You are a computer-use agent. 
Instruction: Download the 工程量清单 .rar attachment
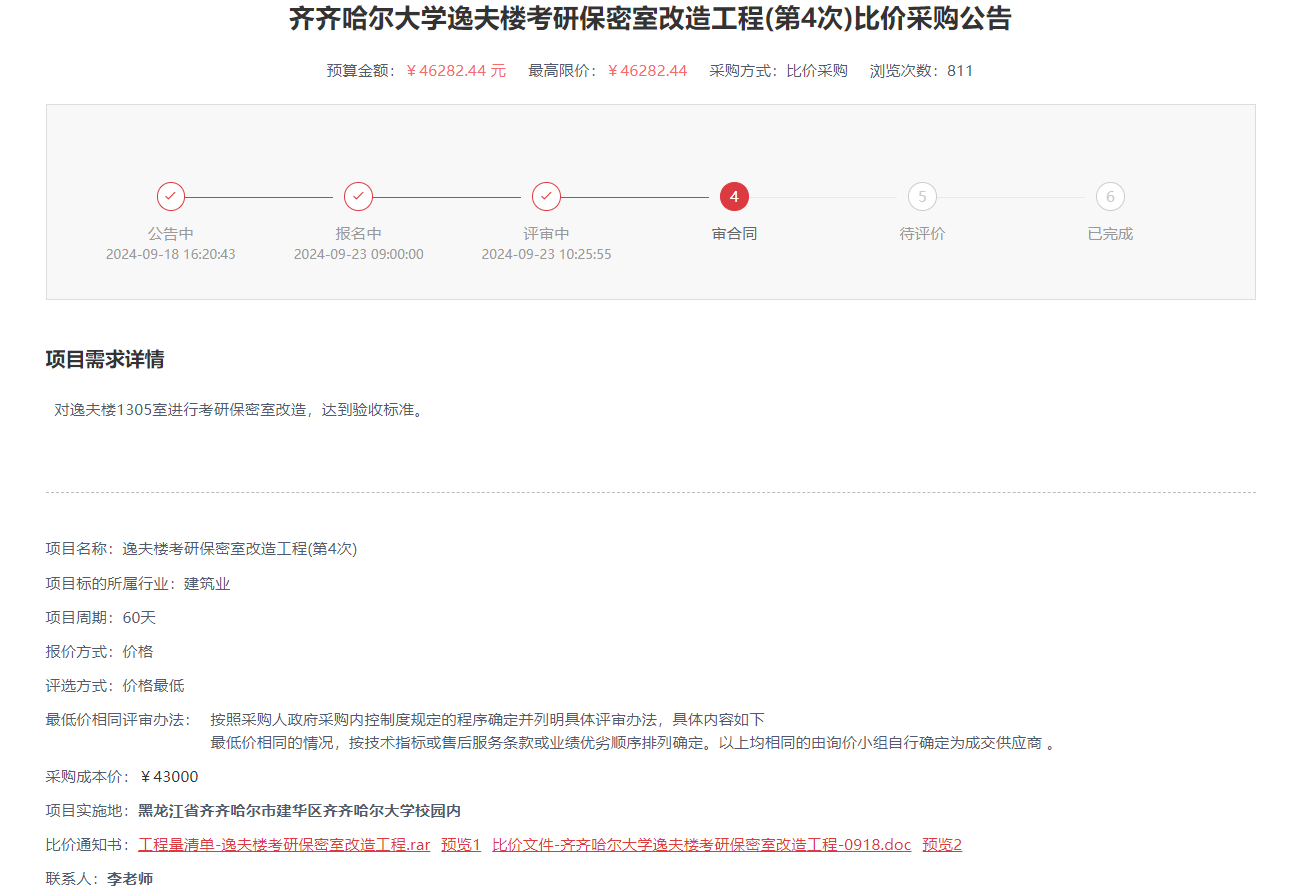click(284, 845)
